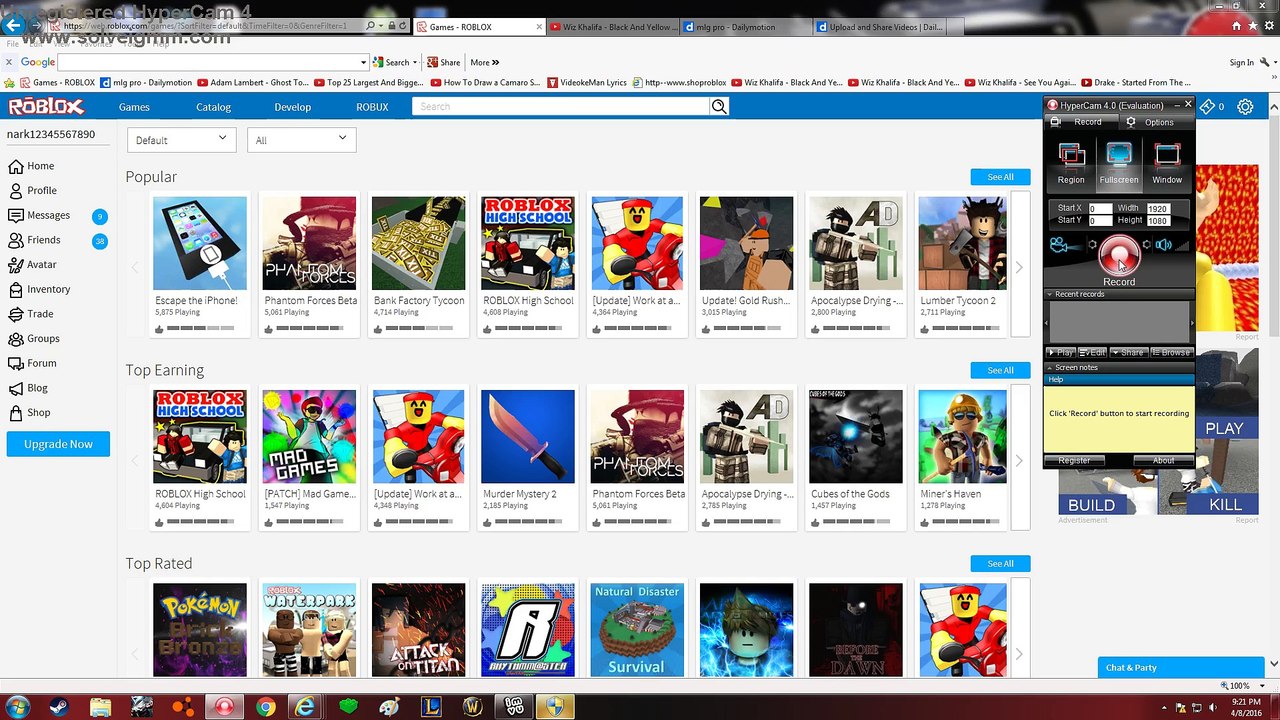Open Natural Disaster Survival thumbnail
Image resolution: width=1280 pixels, height=720 pixels.
tap(637, 630)
